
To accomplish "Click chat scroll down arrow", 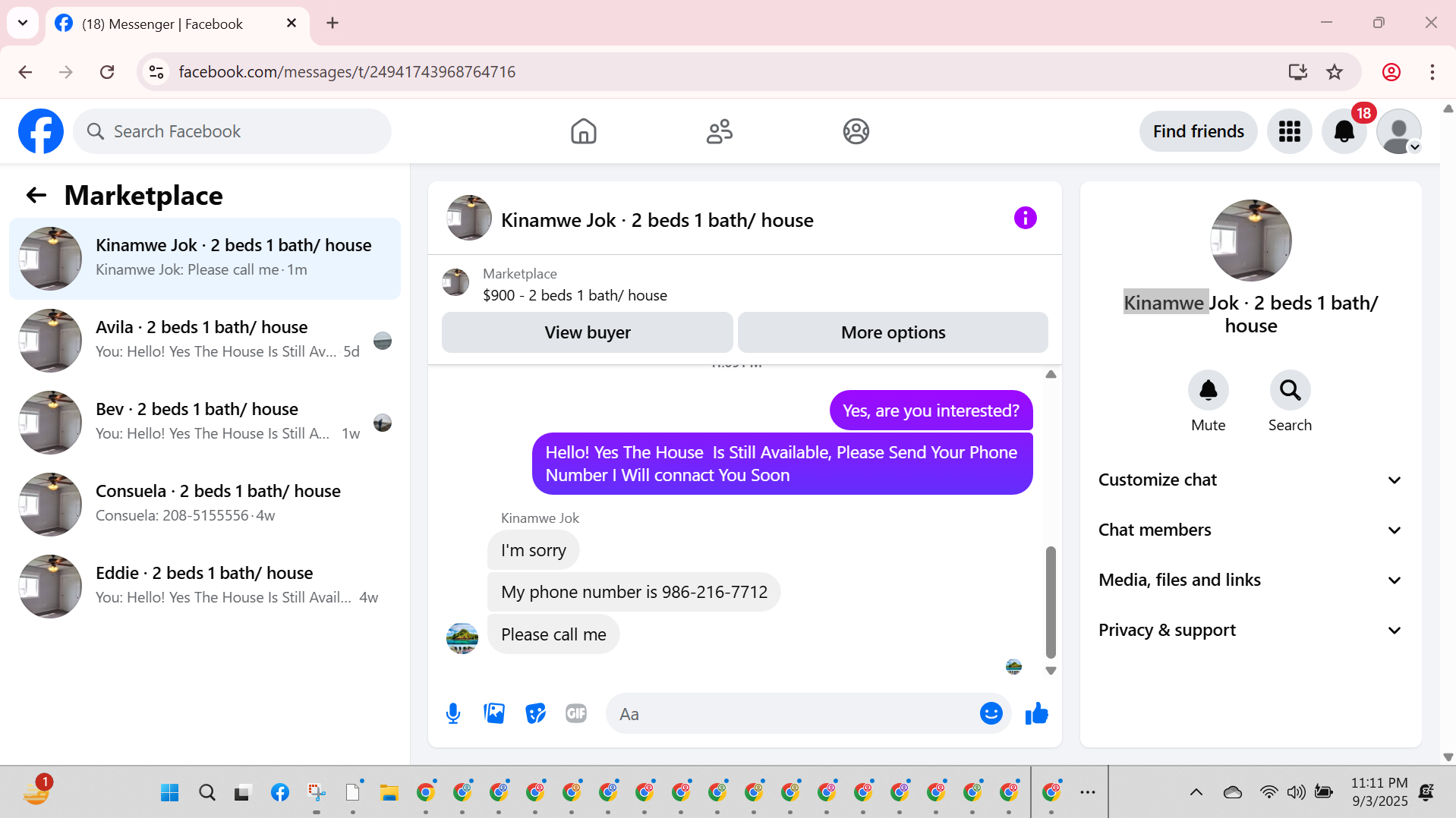I will click(1051, 671).
